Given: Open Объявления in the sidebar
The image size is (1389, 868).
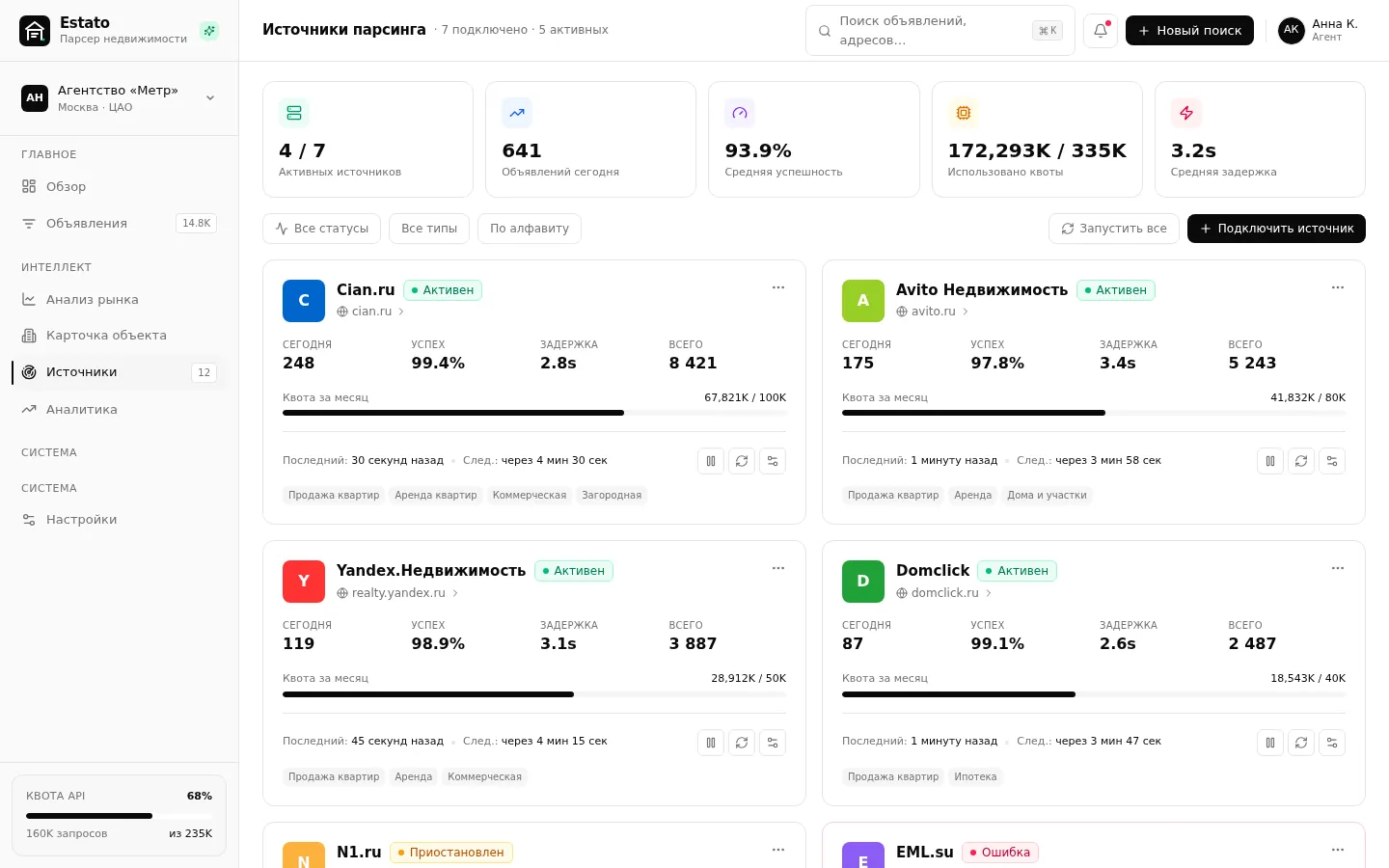Looking at the screenshot, I should click(119, 224).
